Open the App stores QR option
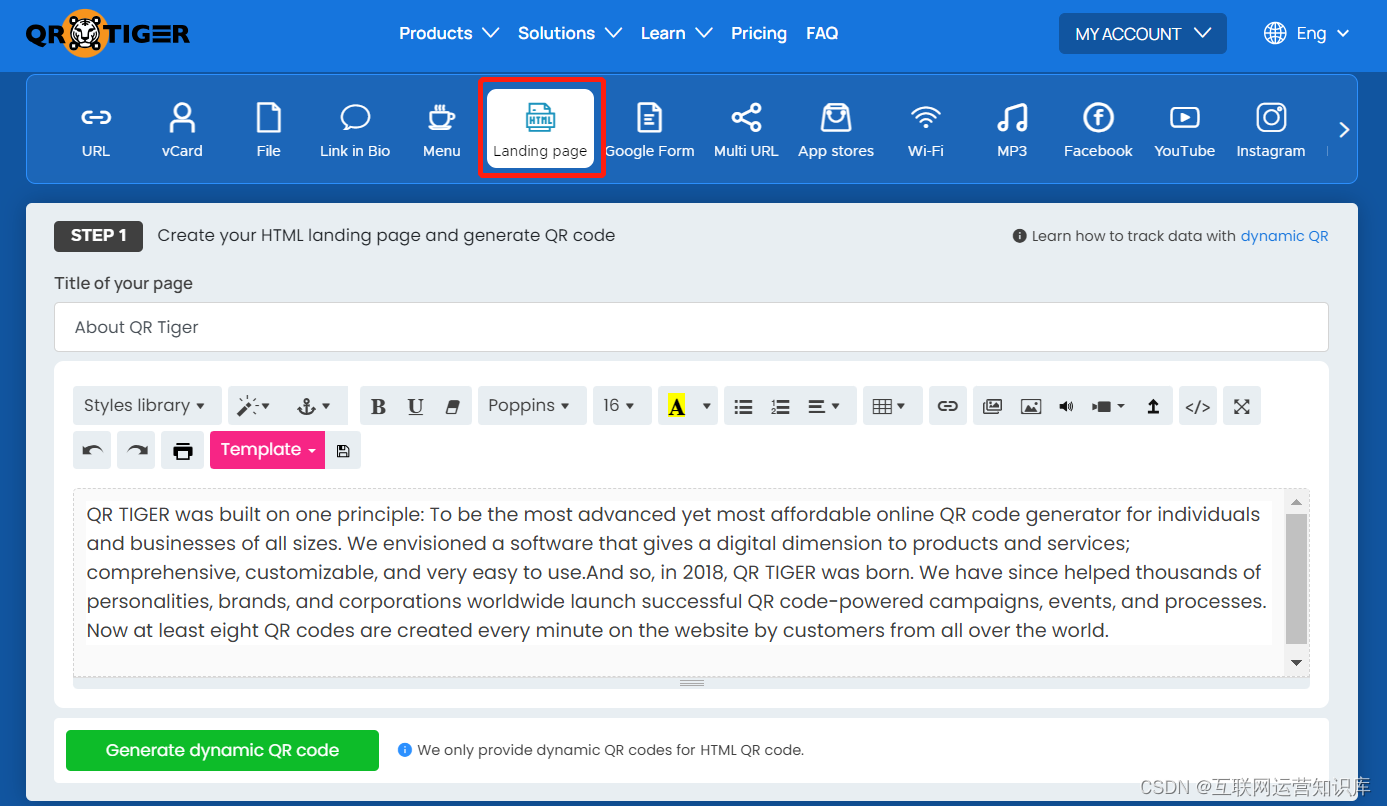Image resolution: width=1387 pixels, height=806 pixels. coord(836,130)
